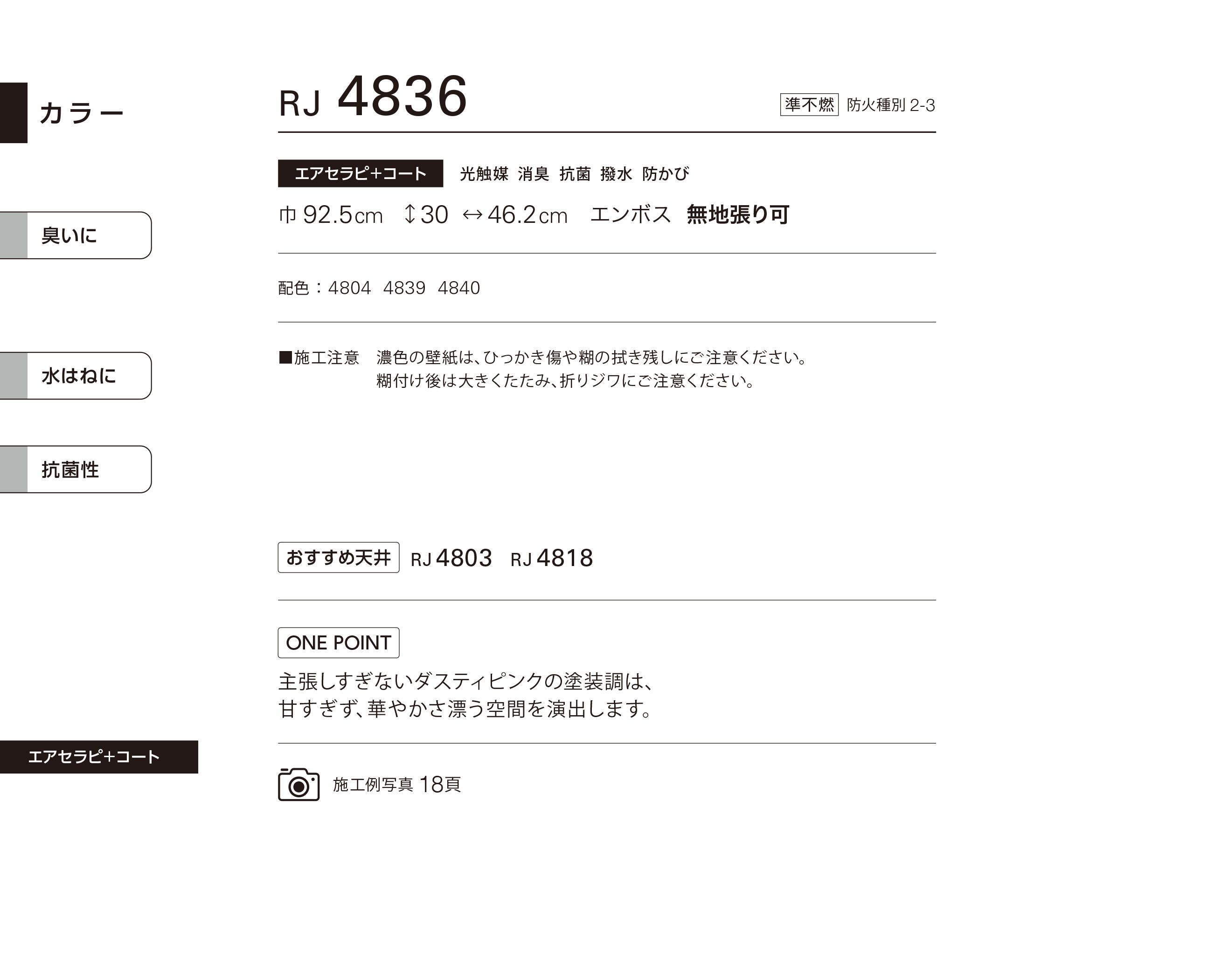
Task: Open recommended ceiling RJ 4818
Action: [551, 558]
